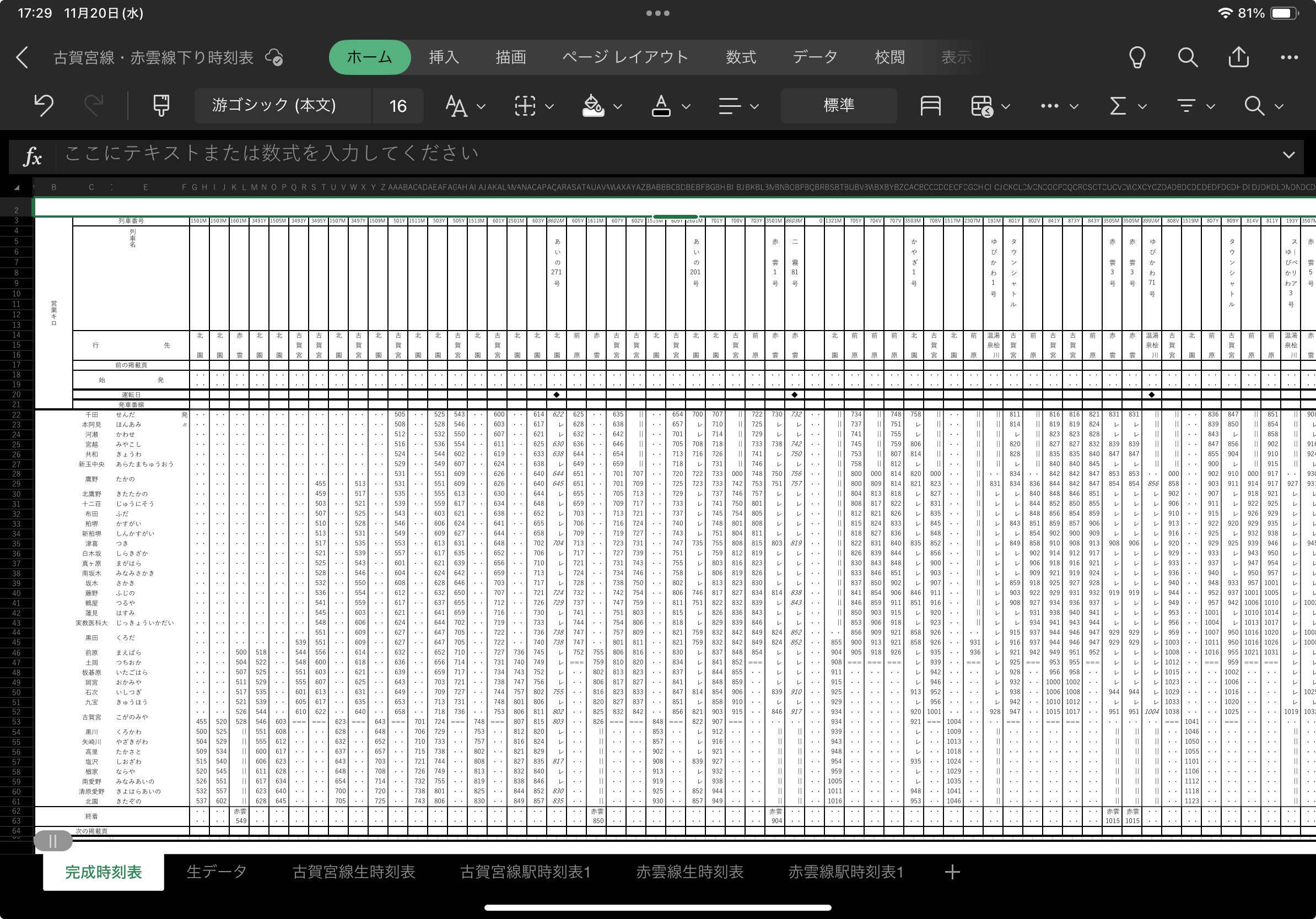Select the format painter brush icon

[x=161, y=105]
